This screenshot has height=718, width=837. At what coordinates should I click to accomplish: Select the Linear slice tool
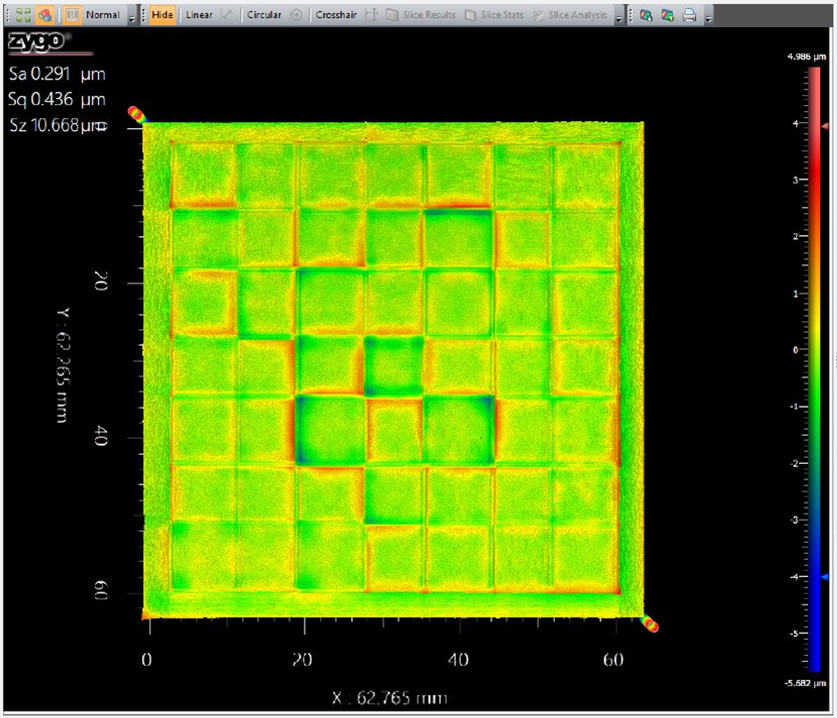(x=199, y=15)
